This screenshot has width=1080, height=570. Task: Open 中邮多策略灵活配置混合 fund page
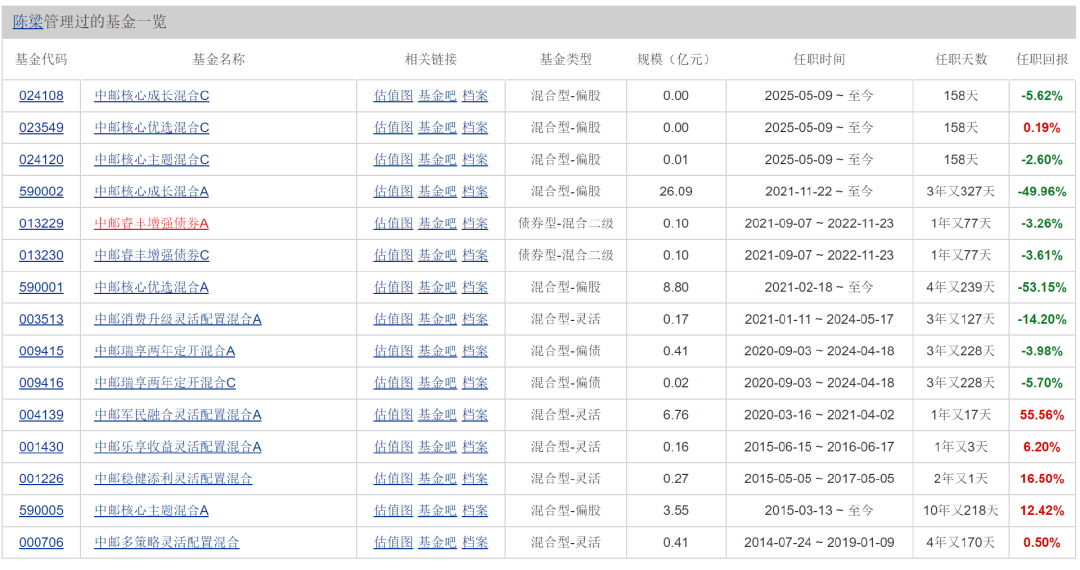point(166,543)
